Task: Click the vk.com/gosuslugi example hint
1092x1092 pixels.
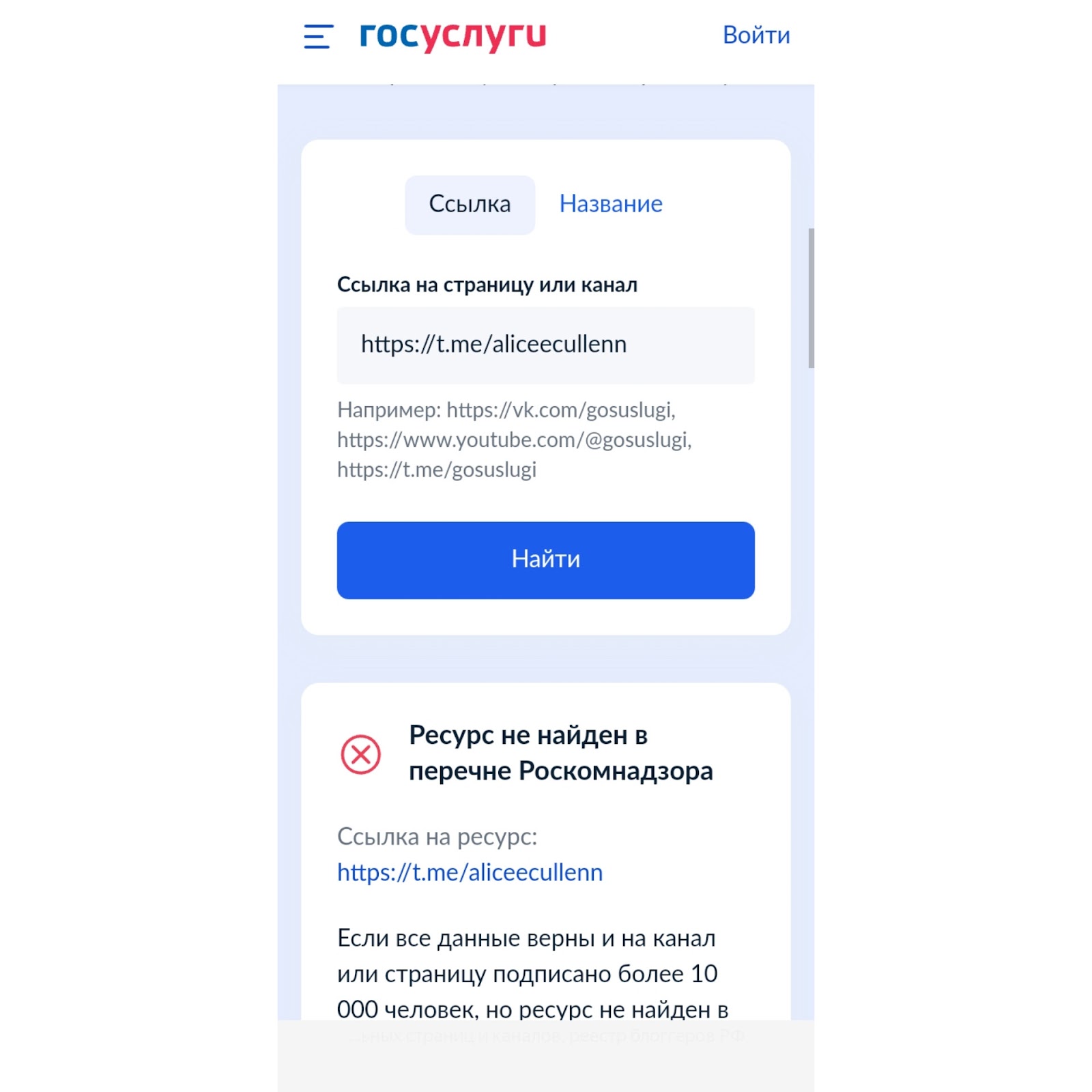Action: tap(561, 409)
